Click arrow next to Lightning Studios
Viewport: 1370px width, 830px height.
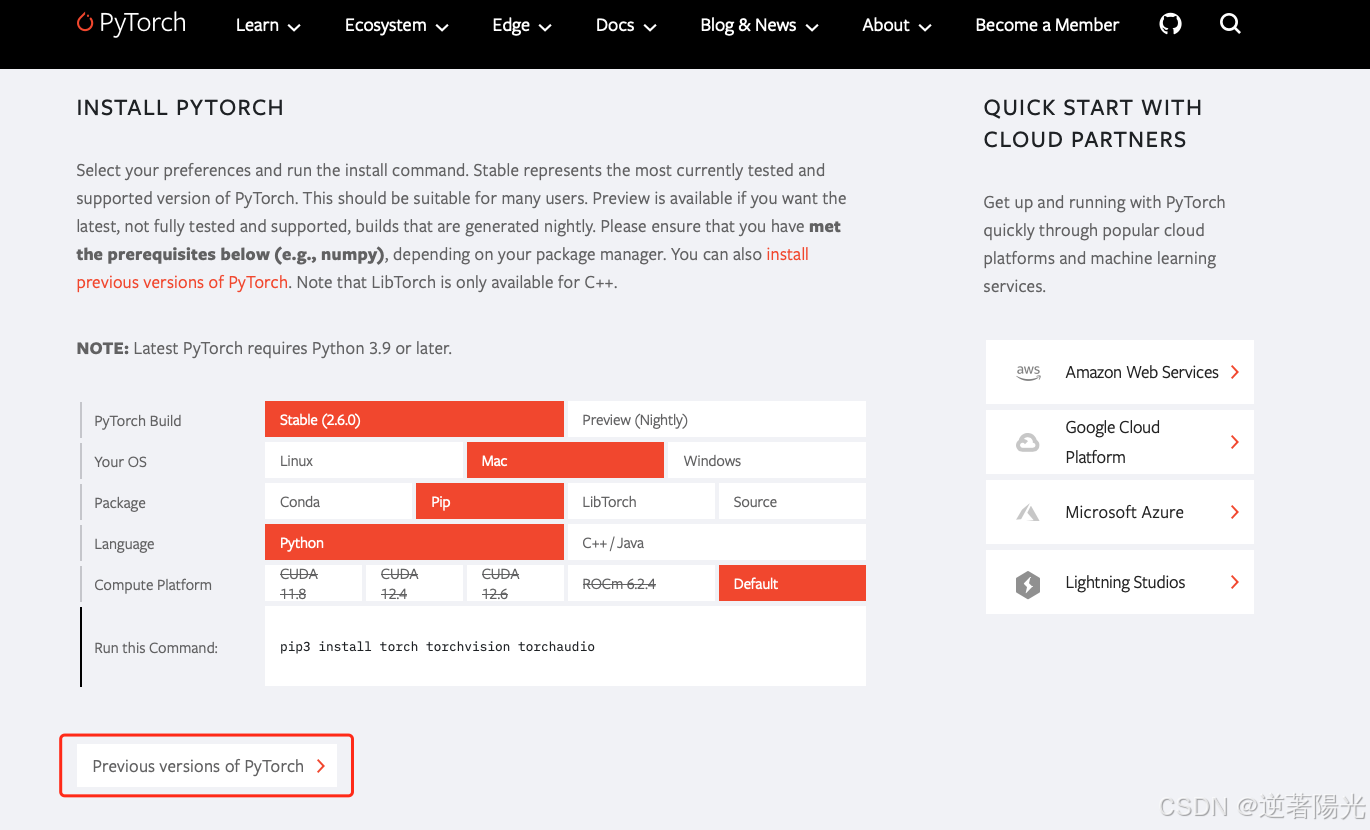point(1235,582)
